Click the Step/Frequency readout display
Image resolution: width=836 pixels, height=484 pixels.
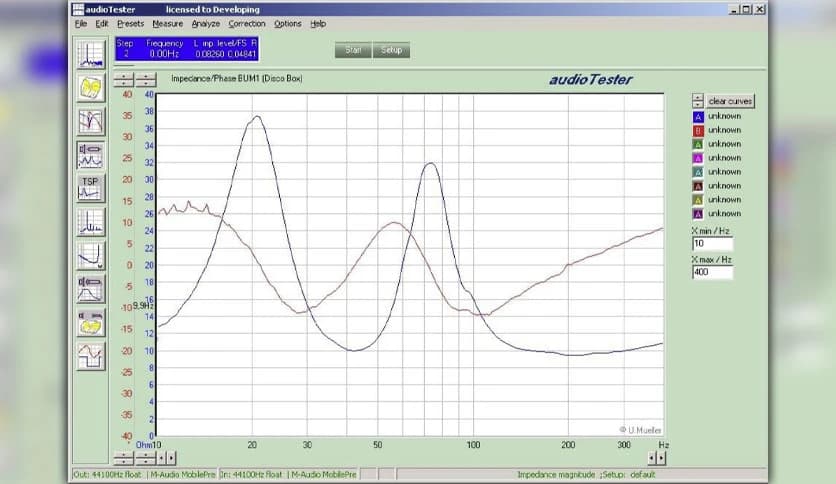[x=187, y=49]
